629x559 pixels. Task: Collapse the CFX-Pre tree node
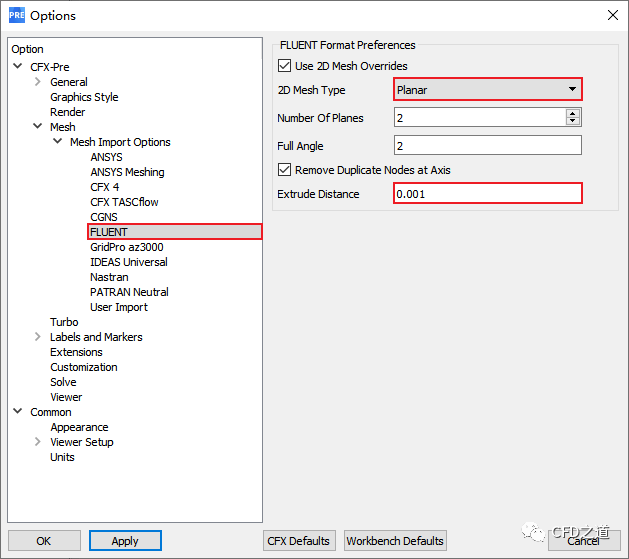click(18, 67)
